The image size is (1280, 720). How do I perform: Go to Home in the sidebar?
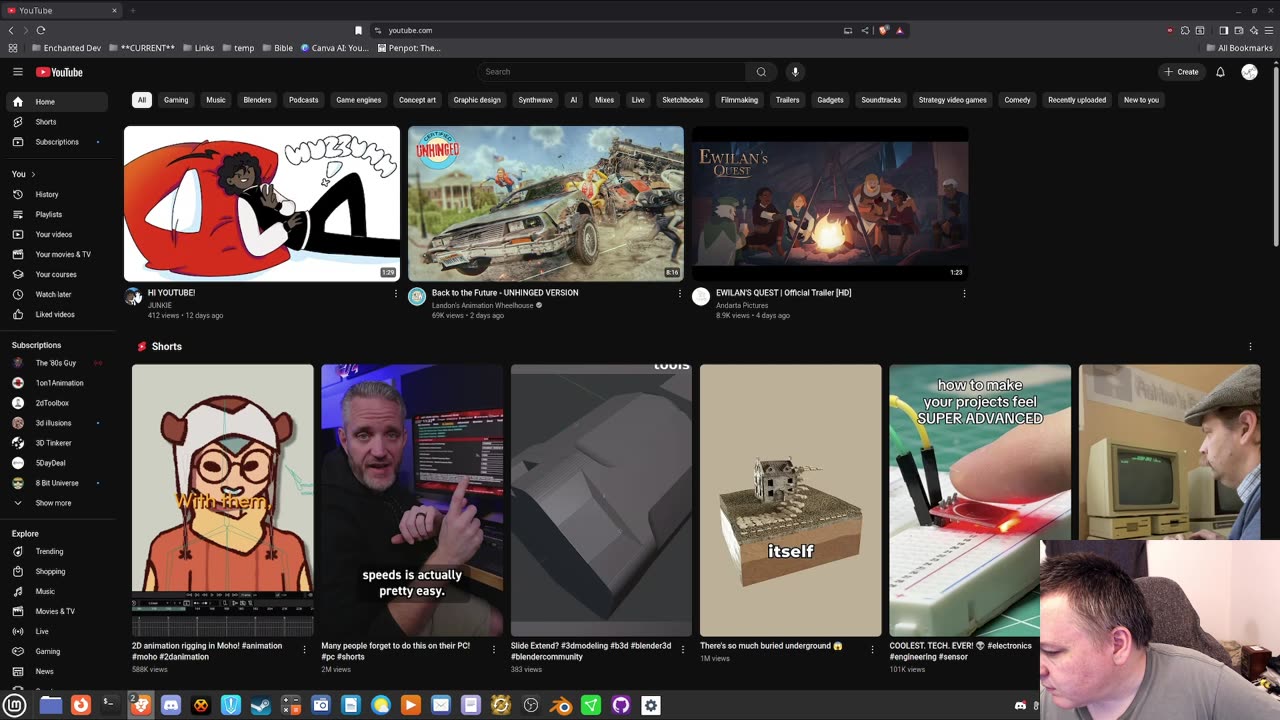click(55, 102)
